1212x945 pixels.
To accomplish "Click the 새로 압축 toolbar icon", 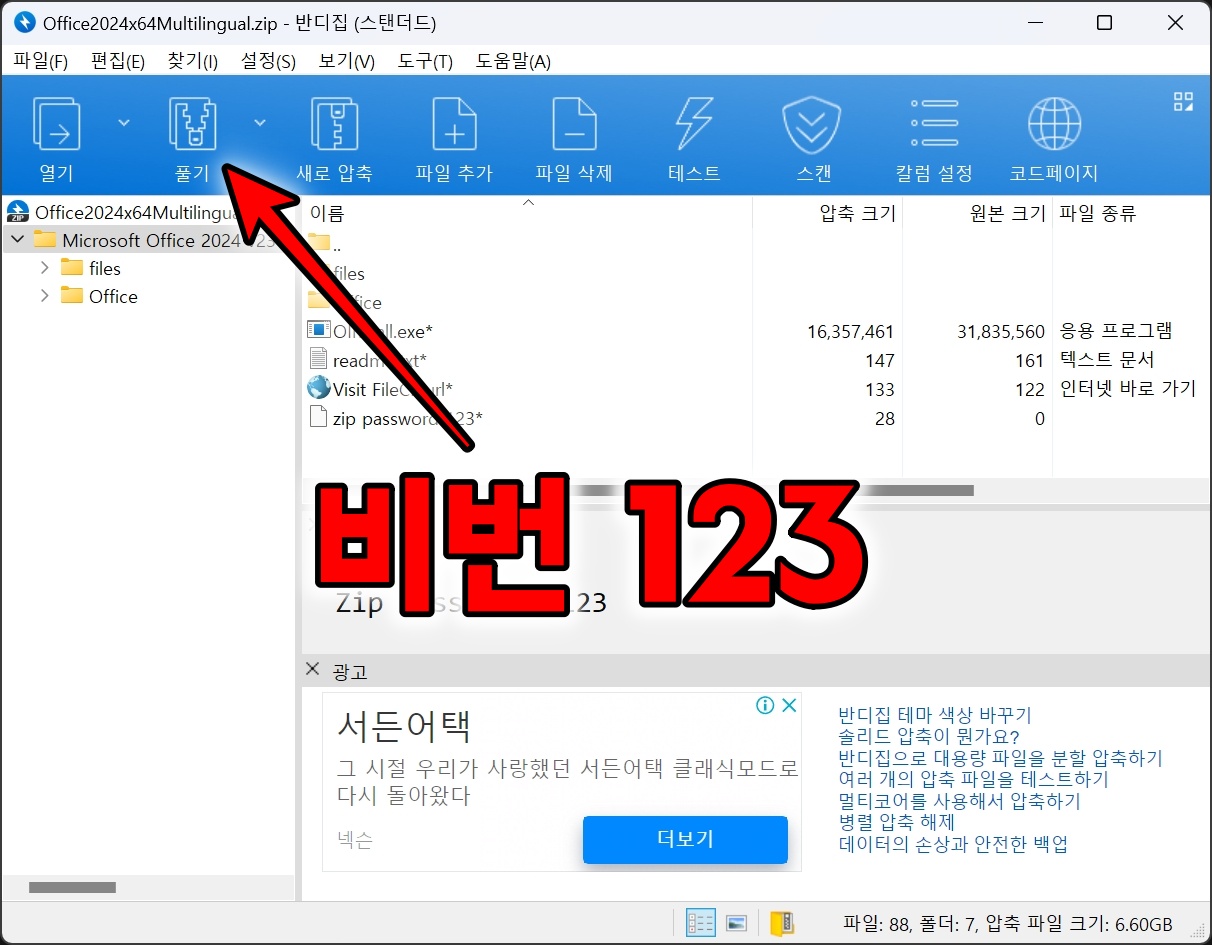I will pyautogui.click(x=334, y=124).
